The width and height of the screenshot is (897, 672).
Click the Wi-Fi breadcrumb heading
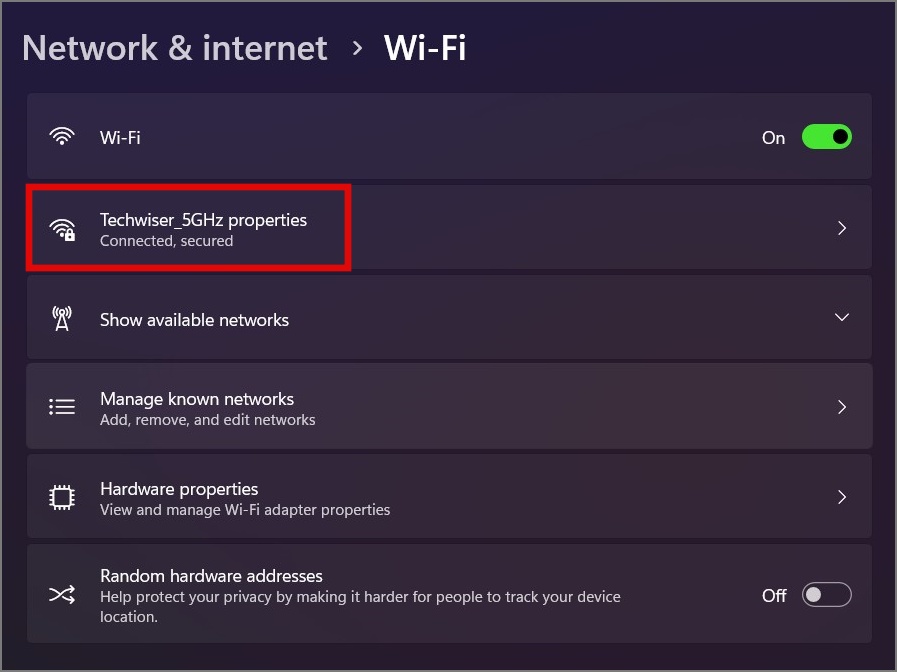425,48
